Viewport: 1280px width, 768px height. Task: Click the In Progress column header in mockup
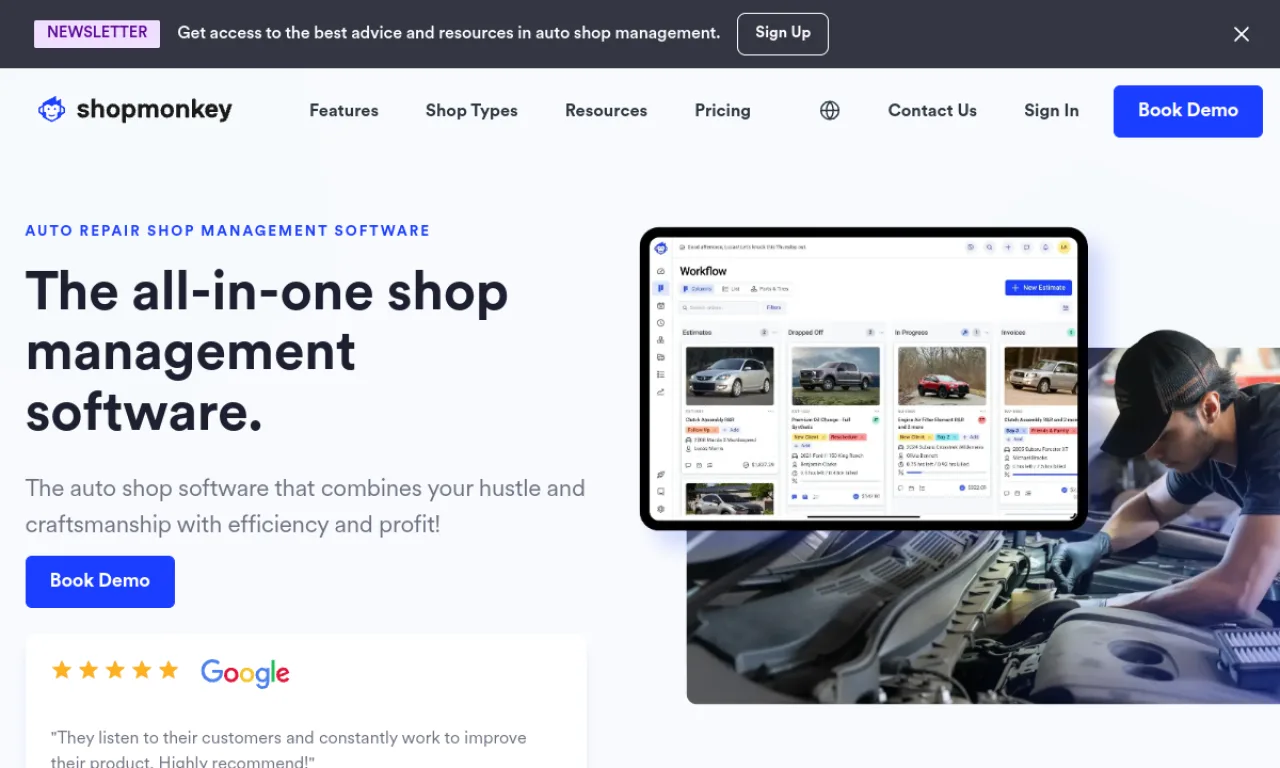coord(911,332)
